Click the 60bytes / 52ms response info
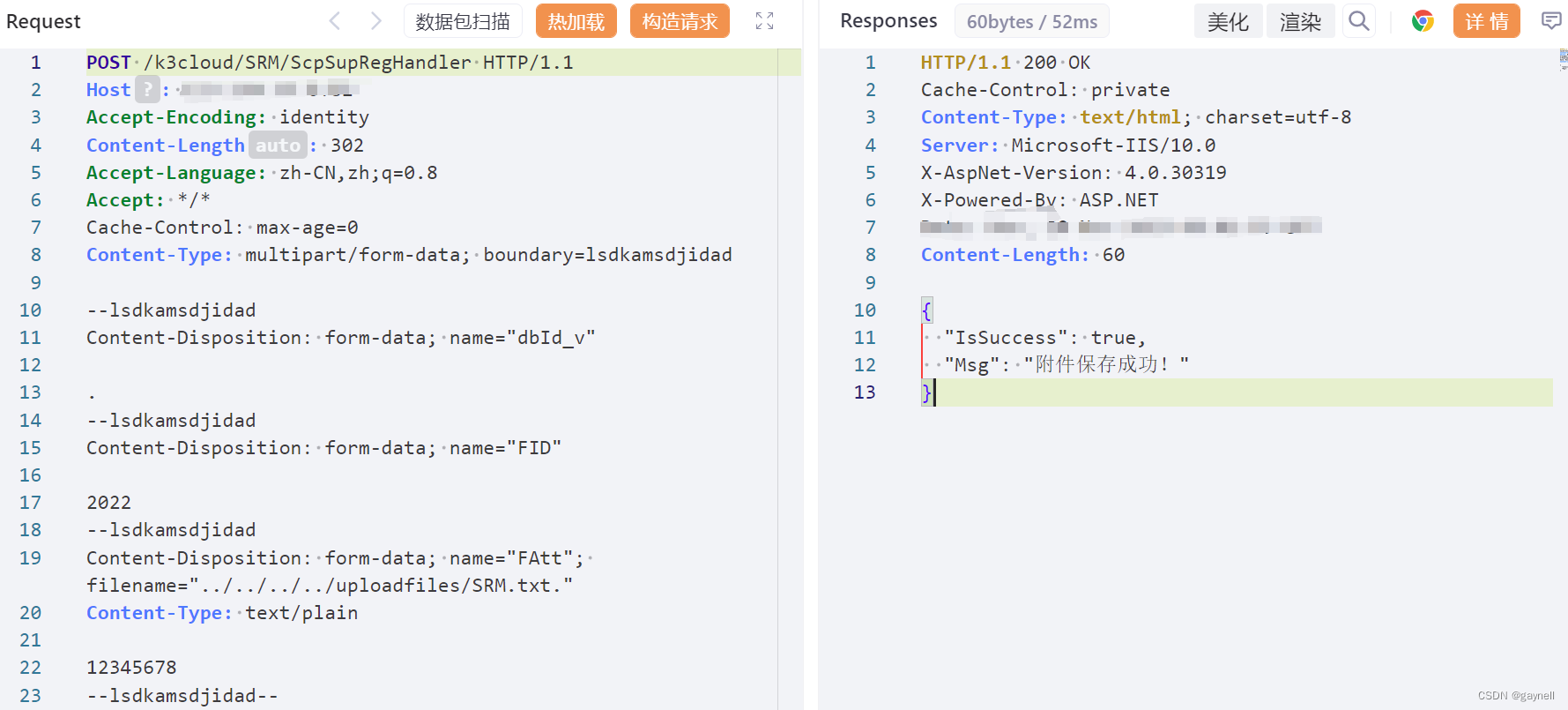 [x=1032, y=21]
